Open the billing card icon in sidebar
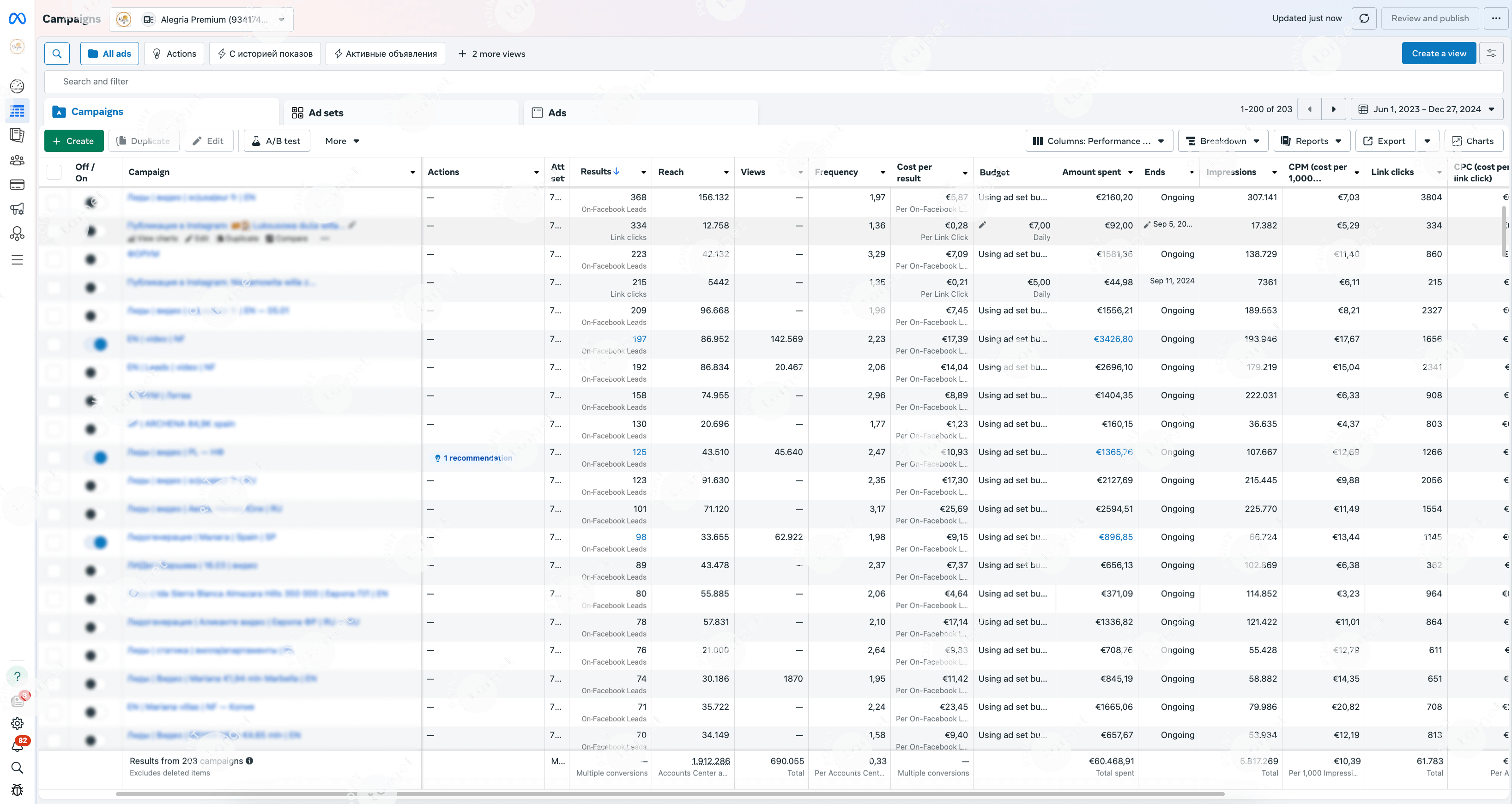This screenshot has width=1512, height=804. (18, 185)
